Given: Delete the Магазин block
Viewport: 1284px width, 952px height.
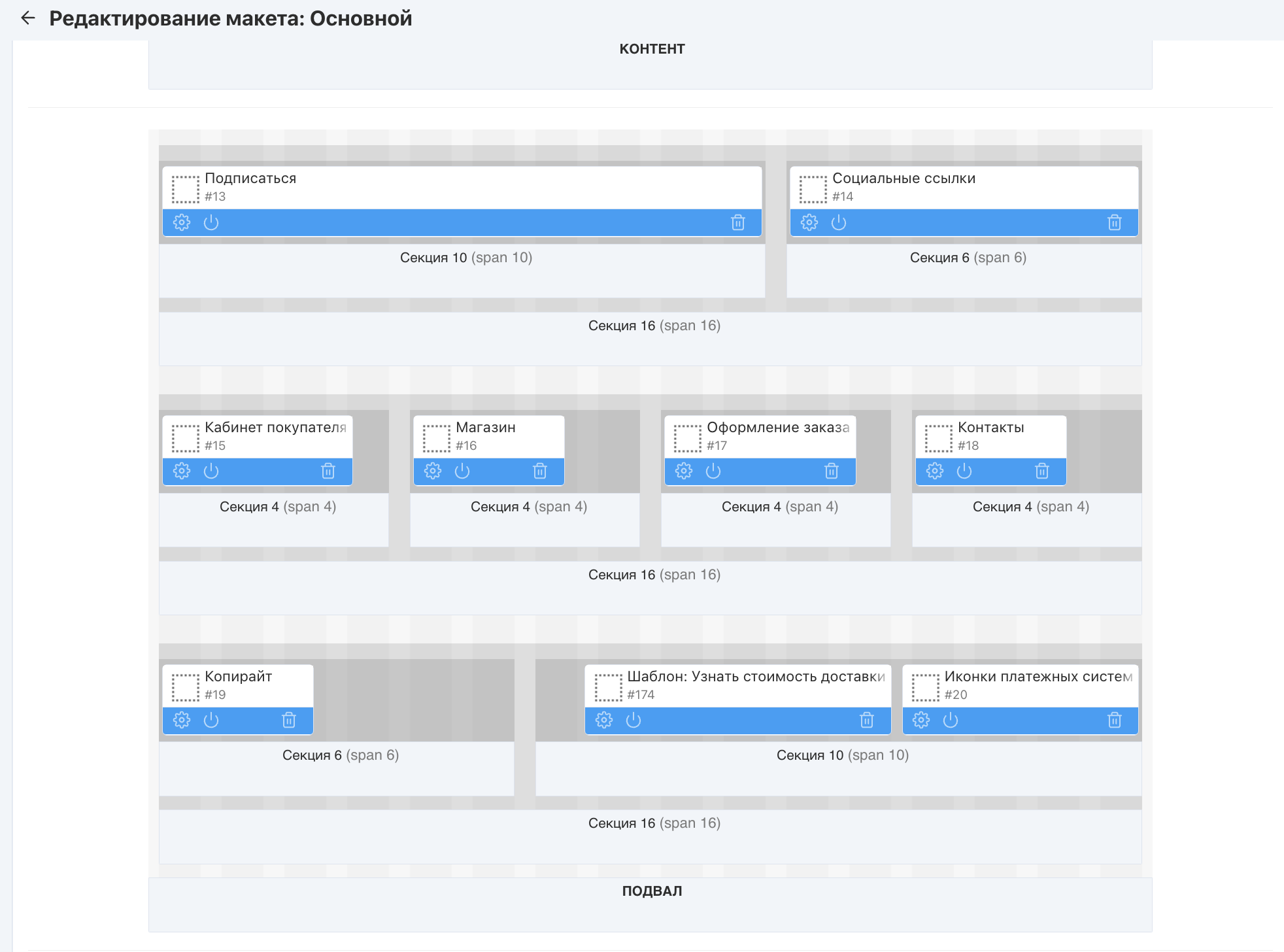Looking at the screenshot, I should point(539,471).
